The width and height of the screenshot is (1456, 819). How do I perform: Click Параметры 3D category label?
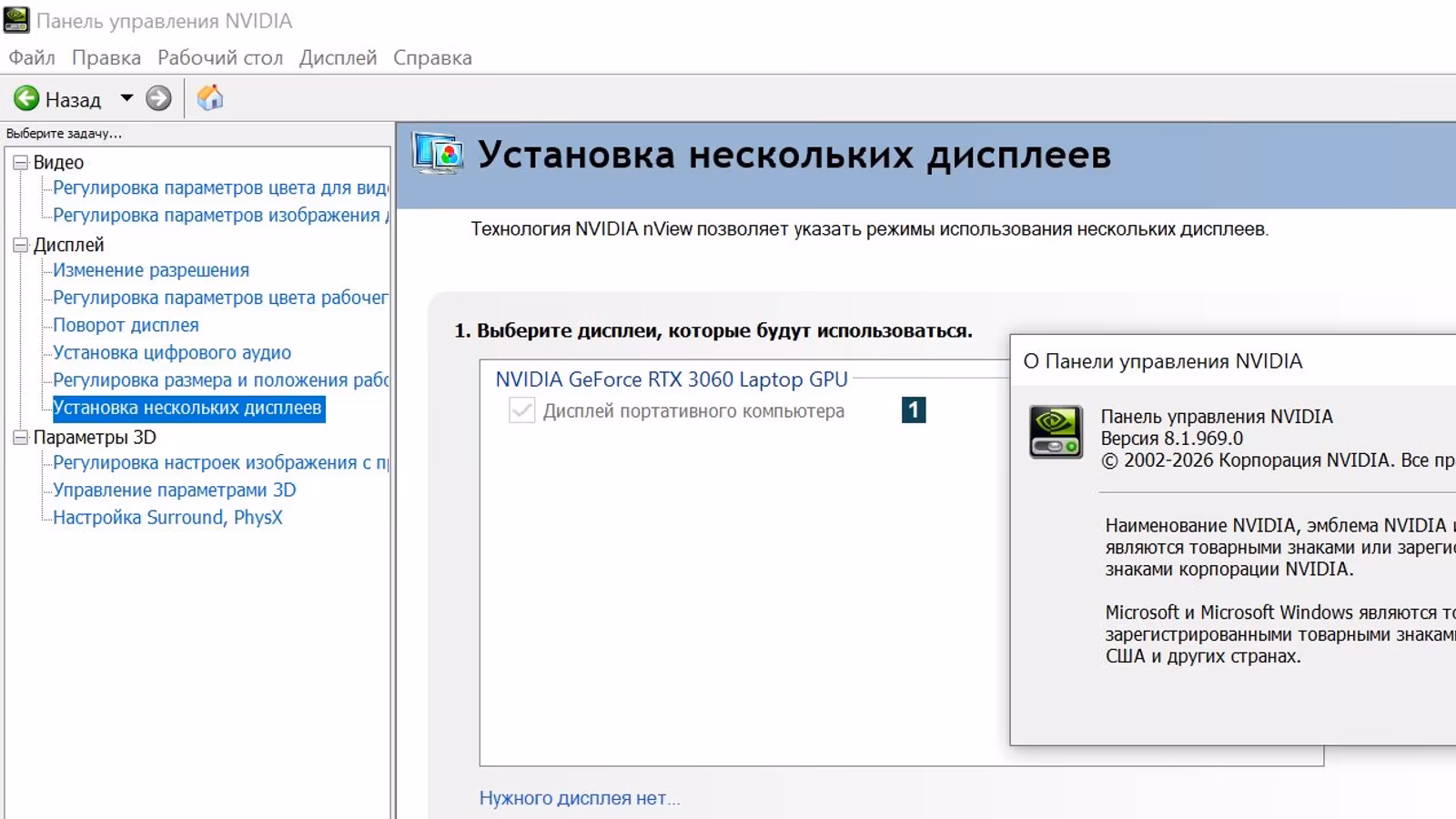95,438
